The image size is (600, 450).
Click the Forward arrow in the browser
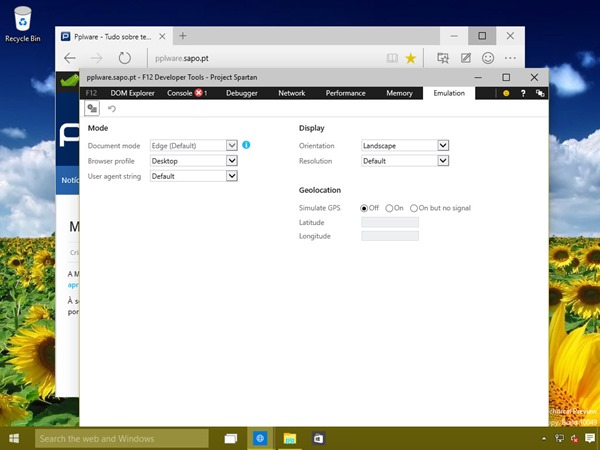click(x=96, y=58)
